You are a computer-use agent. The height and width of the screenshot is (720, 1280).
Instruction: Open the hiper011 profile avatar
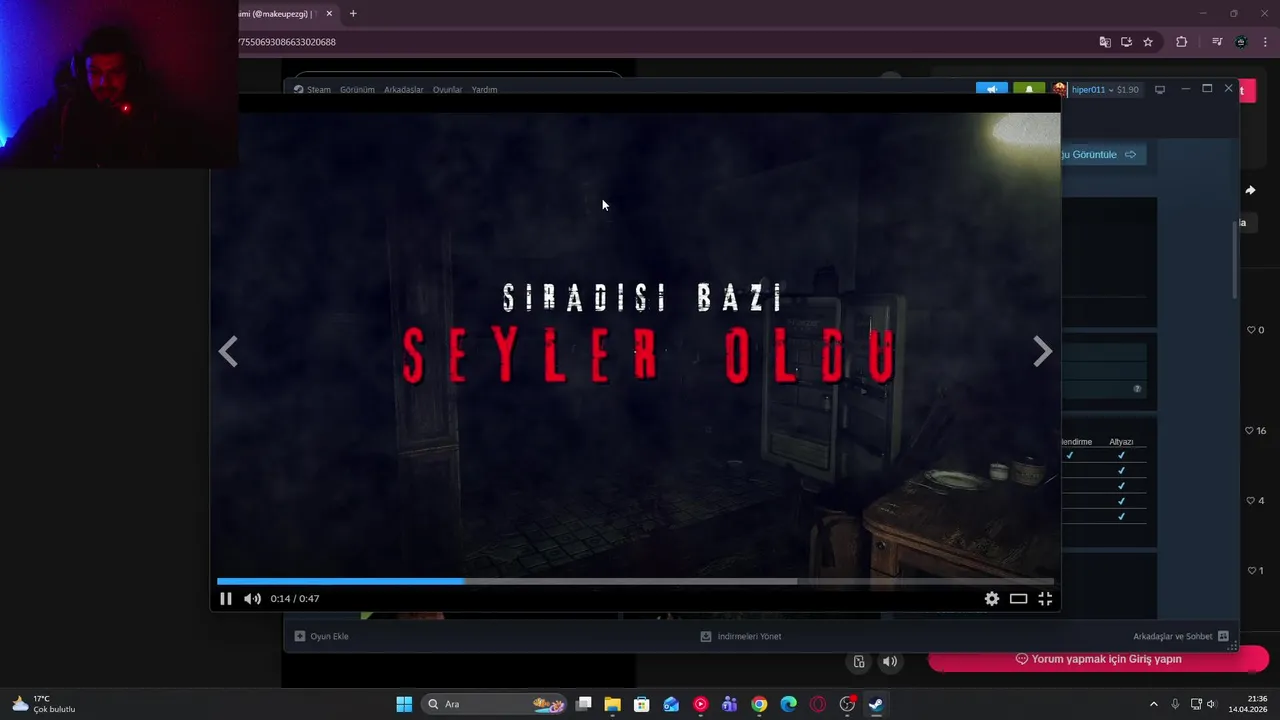(1059, 89)
